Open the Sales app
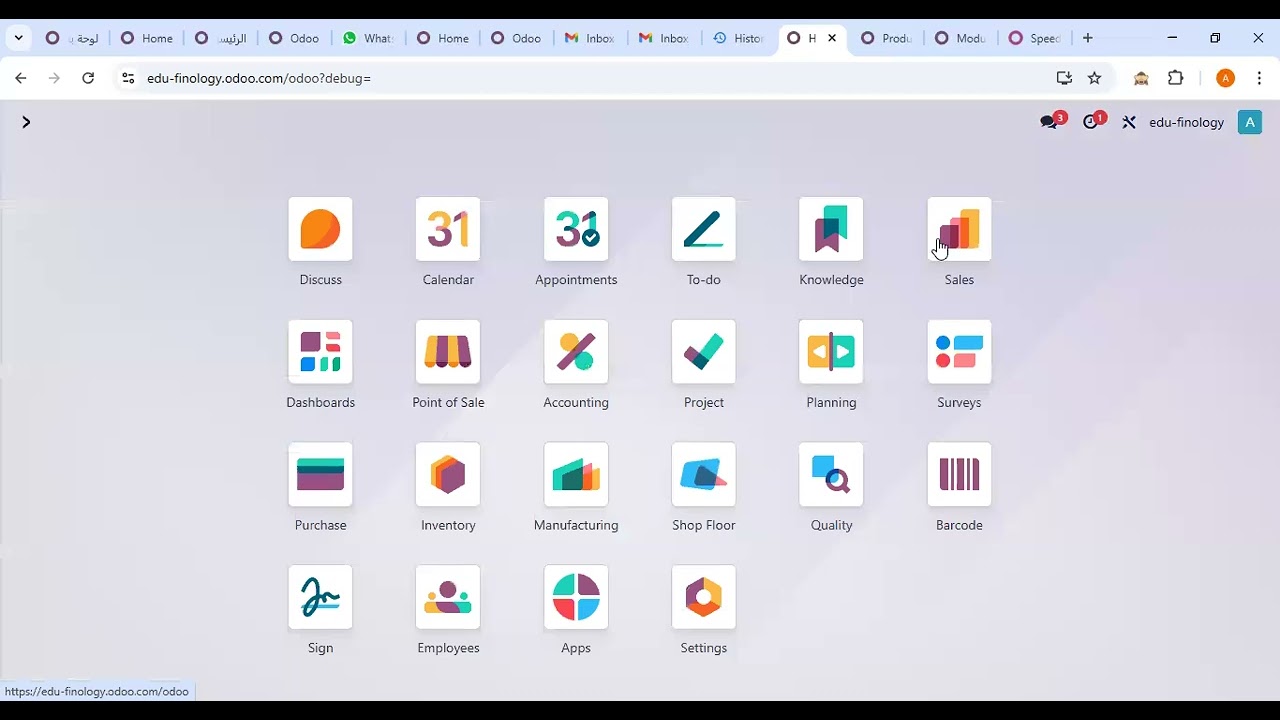Viewport: 1280px width, 720px height. click(x=959, y=230)
